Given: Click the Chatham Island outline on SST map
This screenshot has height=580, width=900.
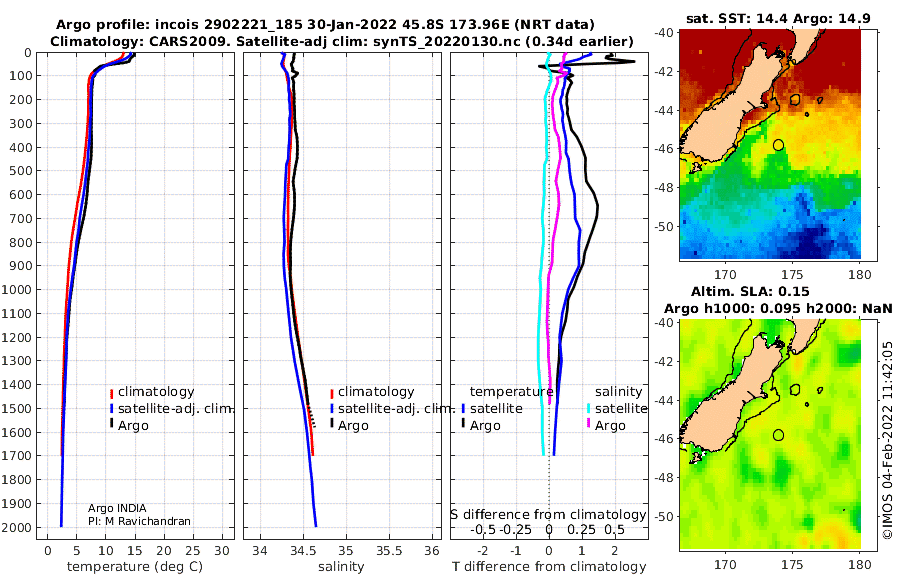Looking at the screenshot, I should tap(795, 99).
